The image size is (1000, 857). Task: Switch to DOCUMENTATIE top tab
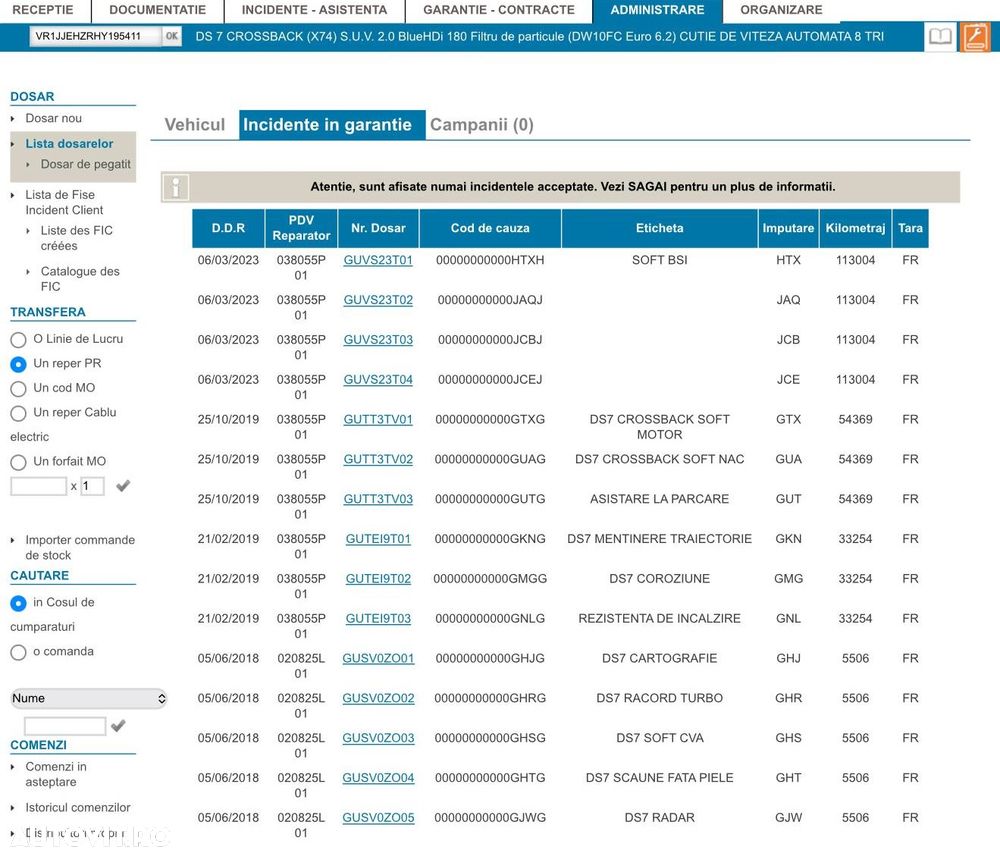[158, 10]
